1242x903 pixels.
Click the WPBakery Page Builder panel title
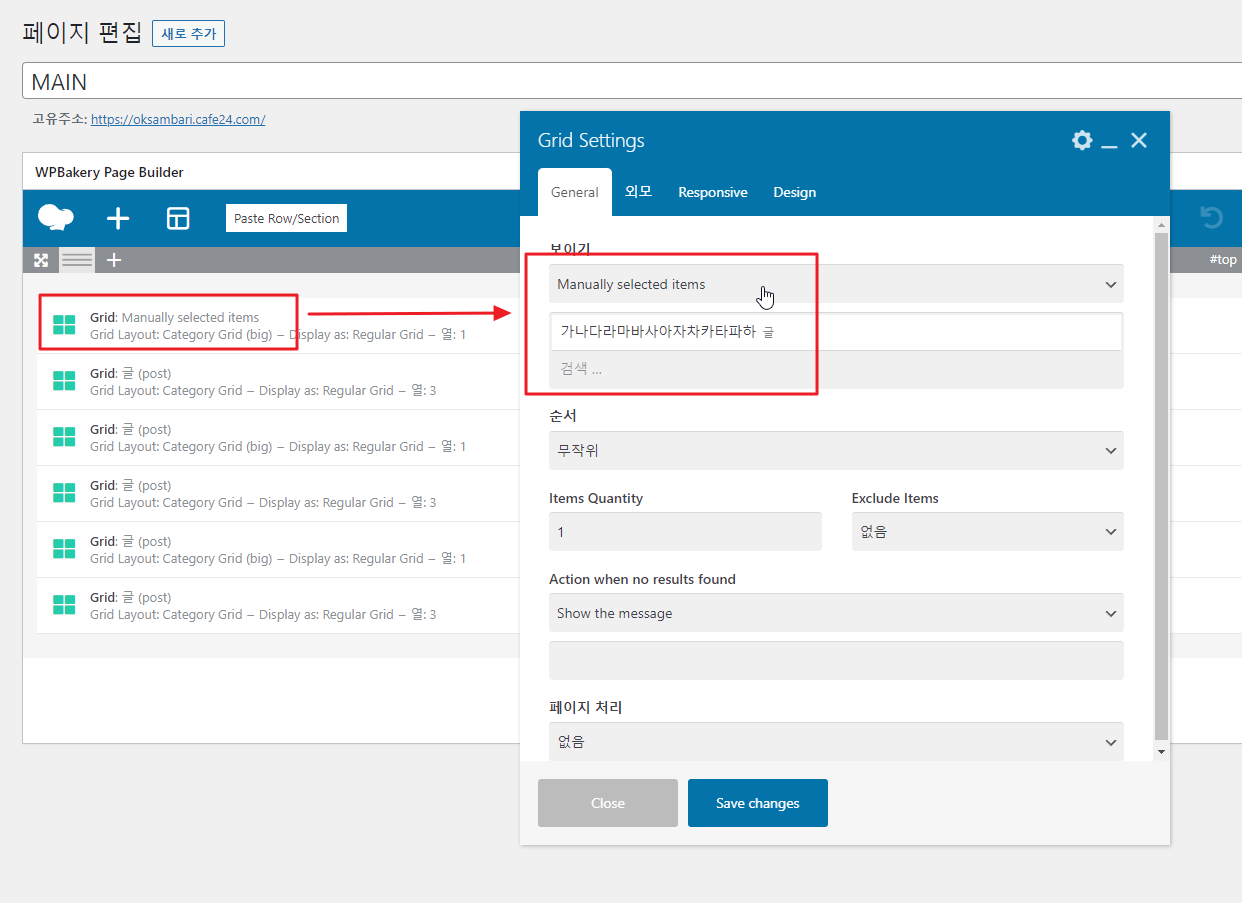coord(109,172)
